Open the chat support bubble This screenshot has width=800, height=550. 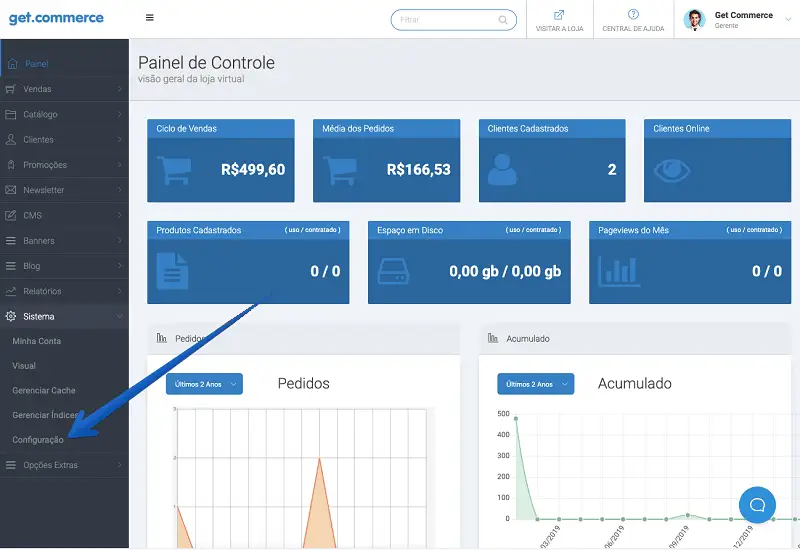(x=757, y=504)
